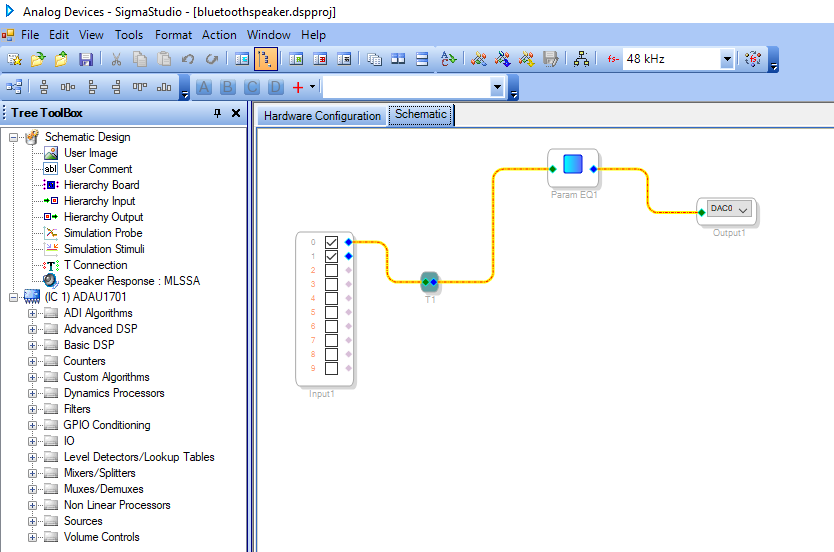The image size is (834, 552).
Task: Click the letter D toolbar button
Action: tap(276, 87)
